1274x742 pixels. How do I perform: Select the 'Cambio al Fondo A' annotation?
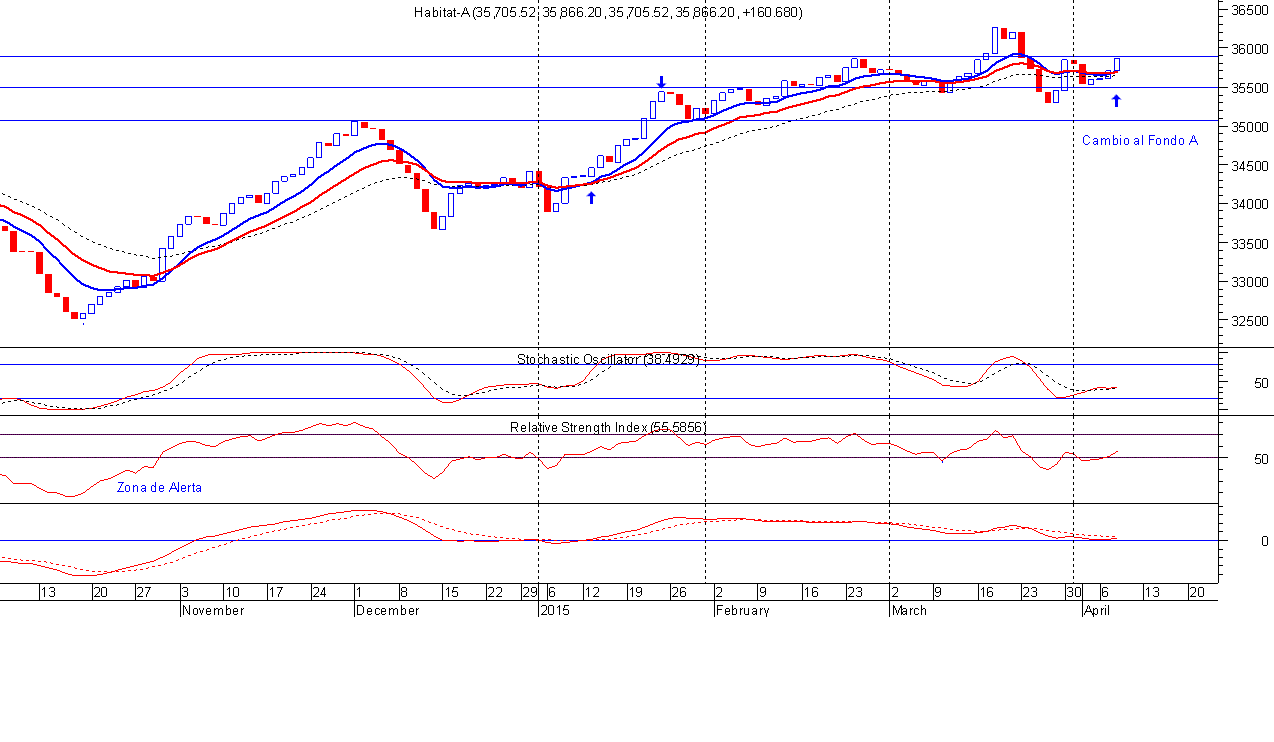click(1139, 141)
